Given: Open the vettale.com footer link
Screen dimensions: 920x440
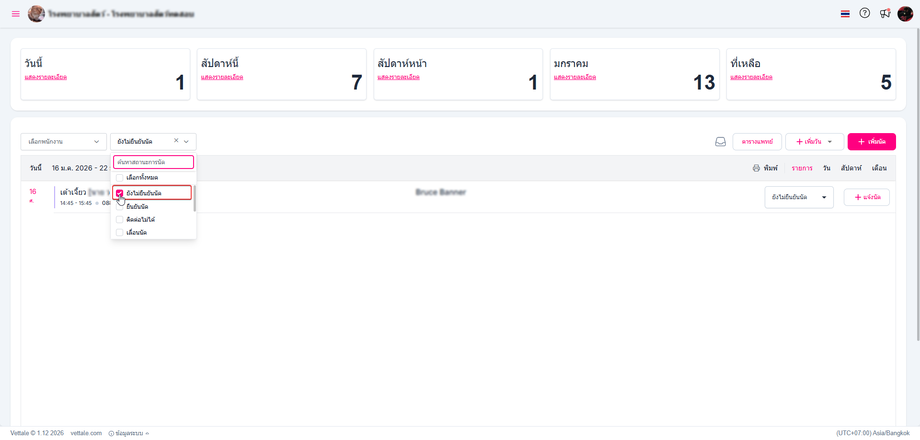Looking at the screenshot, I should point(86,433).
